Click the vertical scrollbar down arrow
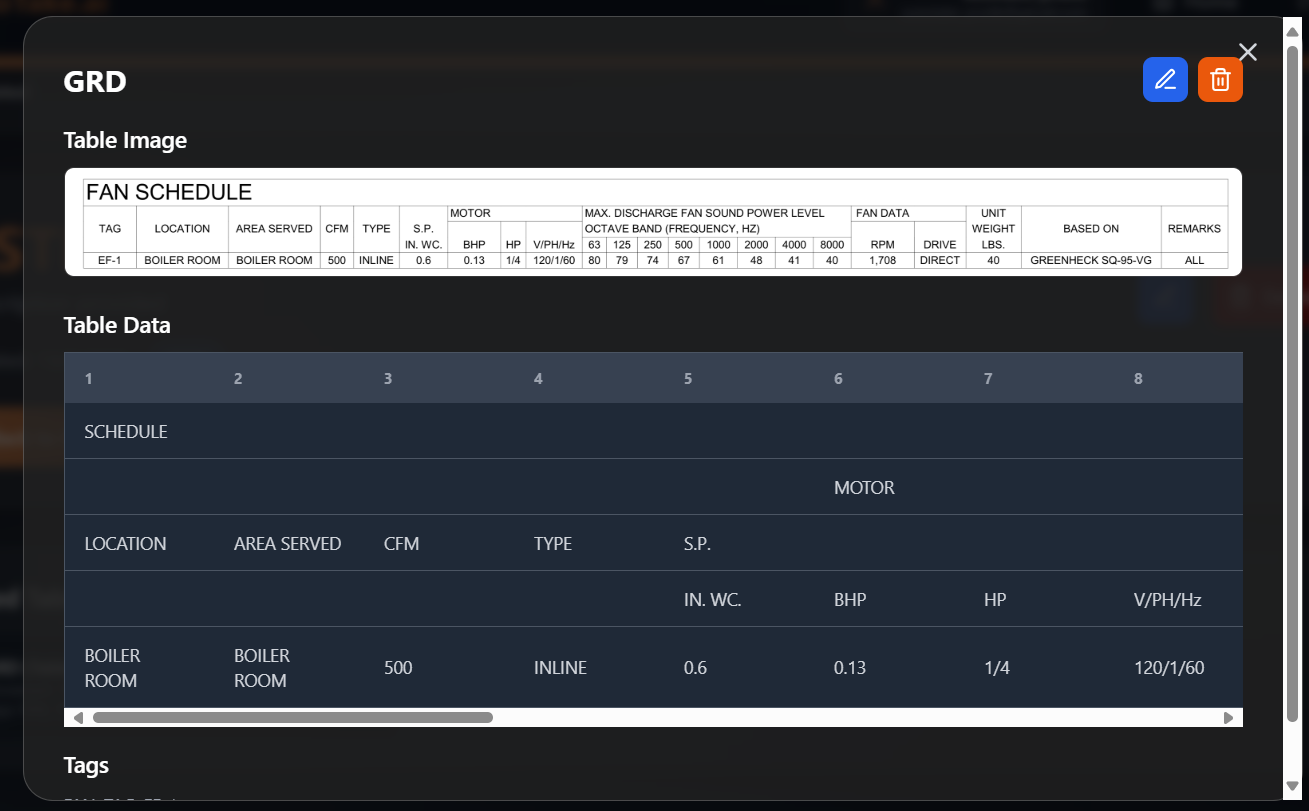Screen dimensions: 1309x811 1293,785
